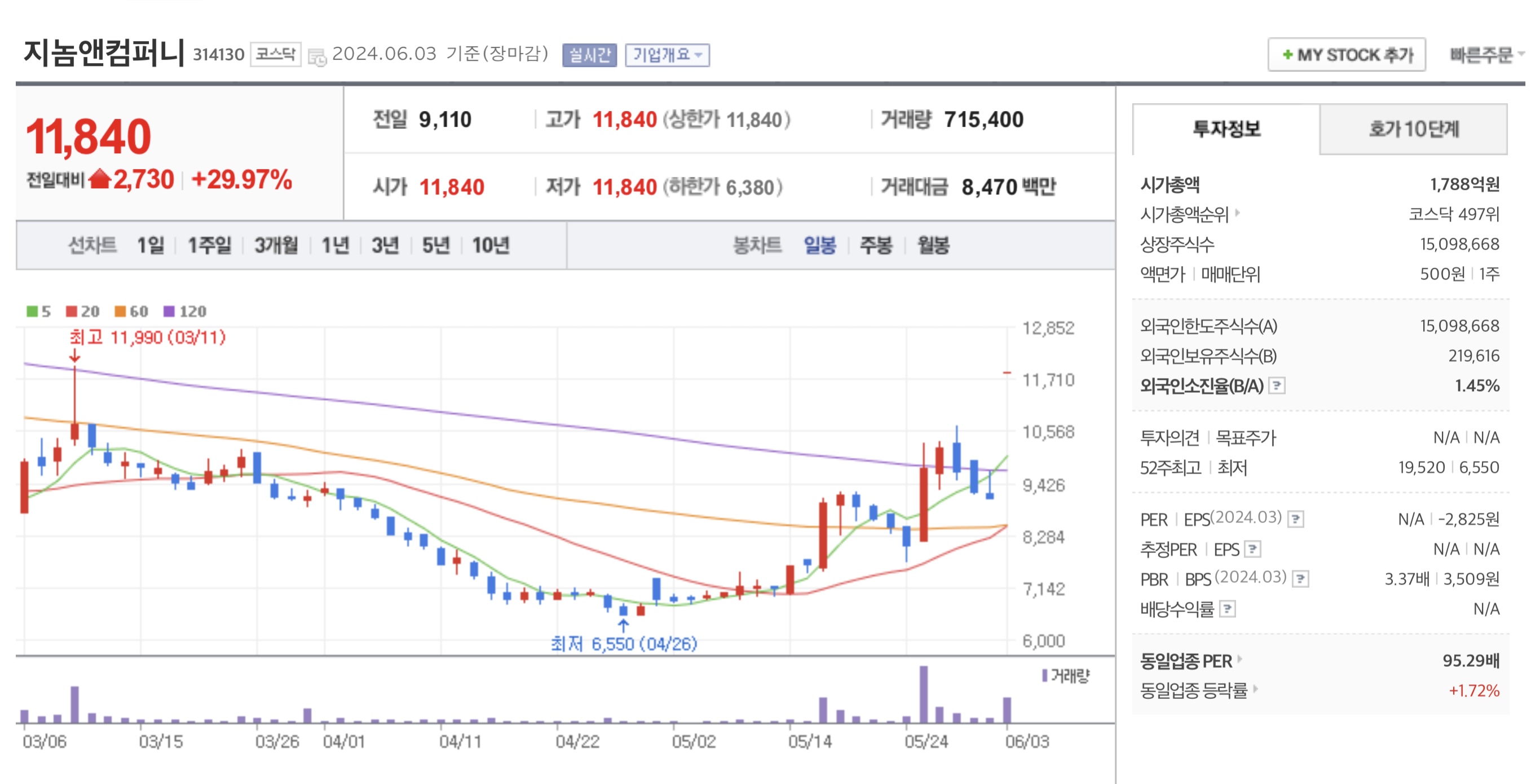
Task: Click purple 120-day moving average legend swatch
Action: pyautogui.click(x=169, y=311)
